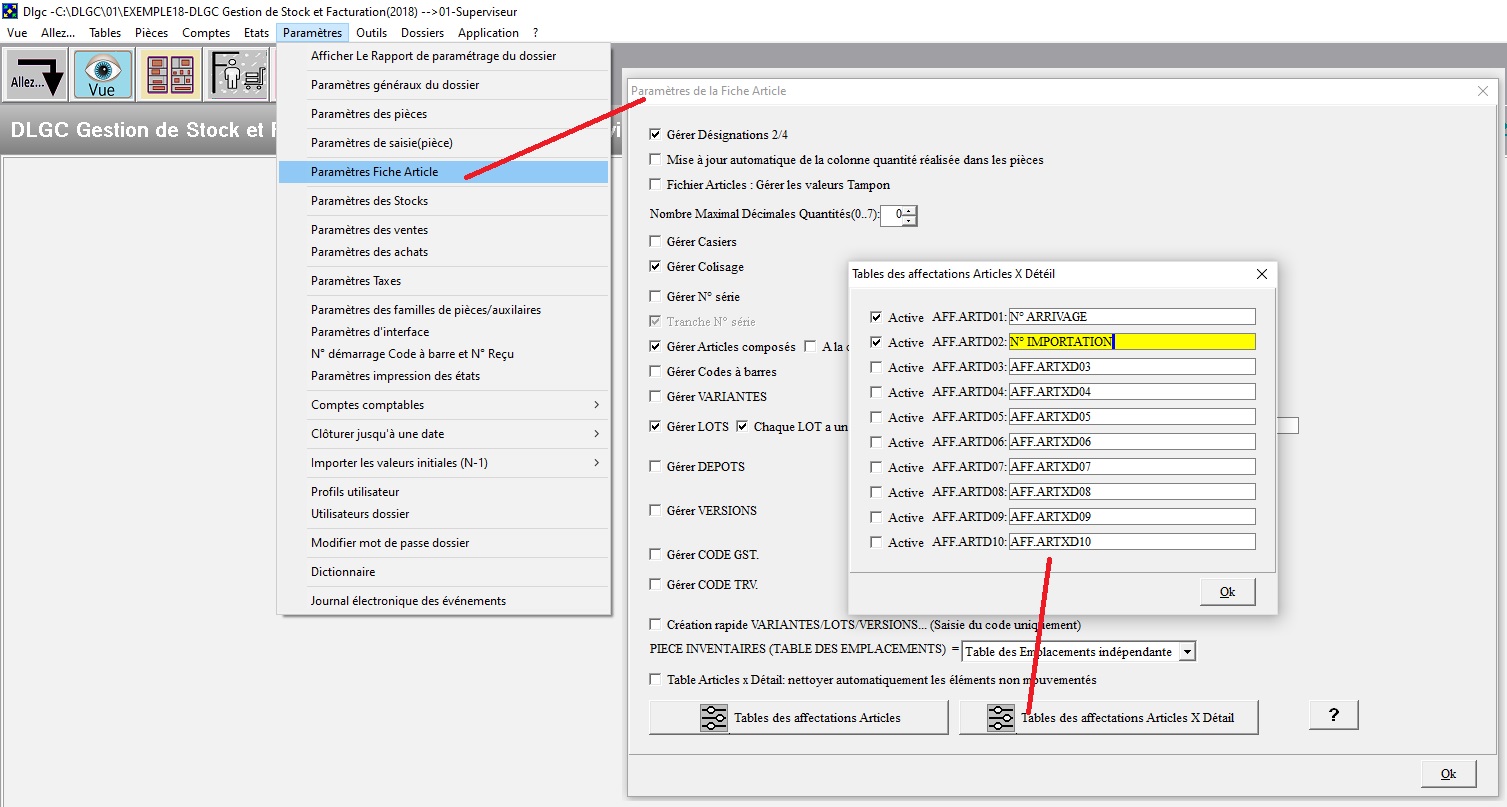
Task: Click the question mark help button
Action: click(1334, 715)
